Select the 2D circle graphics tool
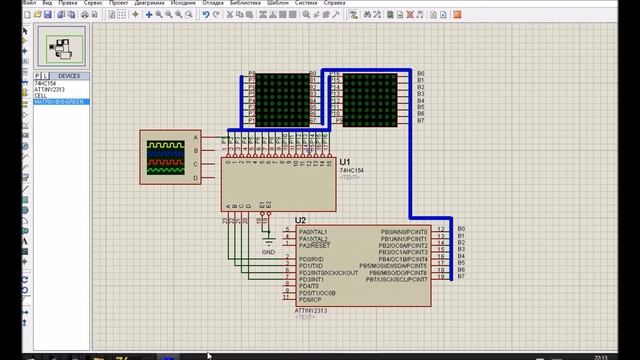Image resolution: width=640 pixels, height=360 pixels. (25, 210)
